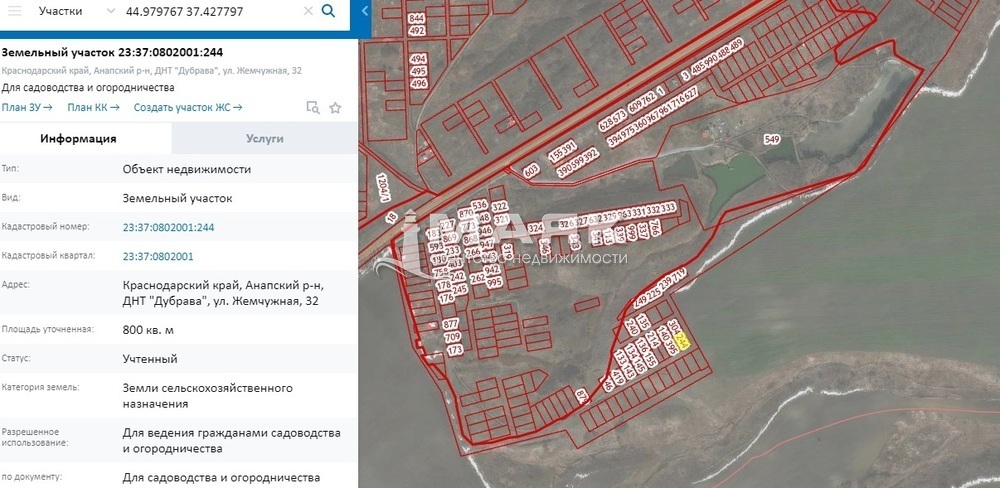Select parcel 877 on the map
This screenshot has height=488, width=1000.
(450, 324)
